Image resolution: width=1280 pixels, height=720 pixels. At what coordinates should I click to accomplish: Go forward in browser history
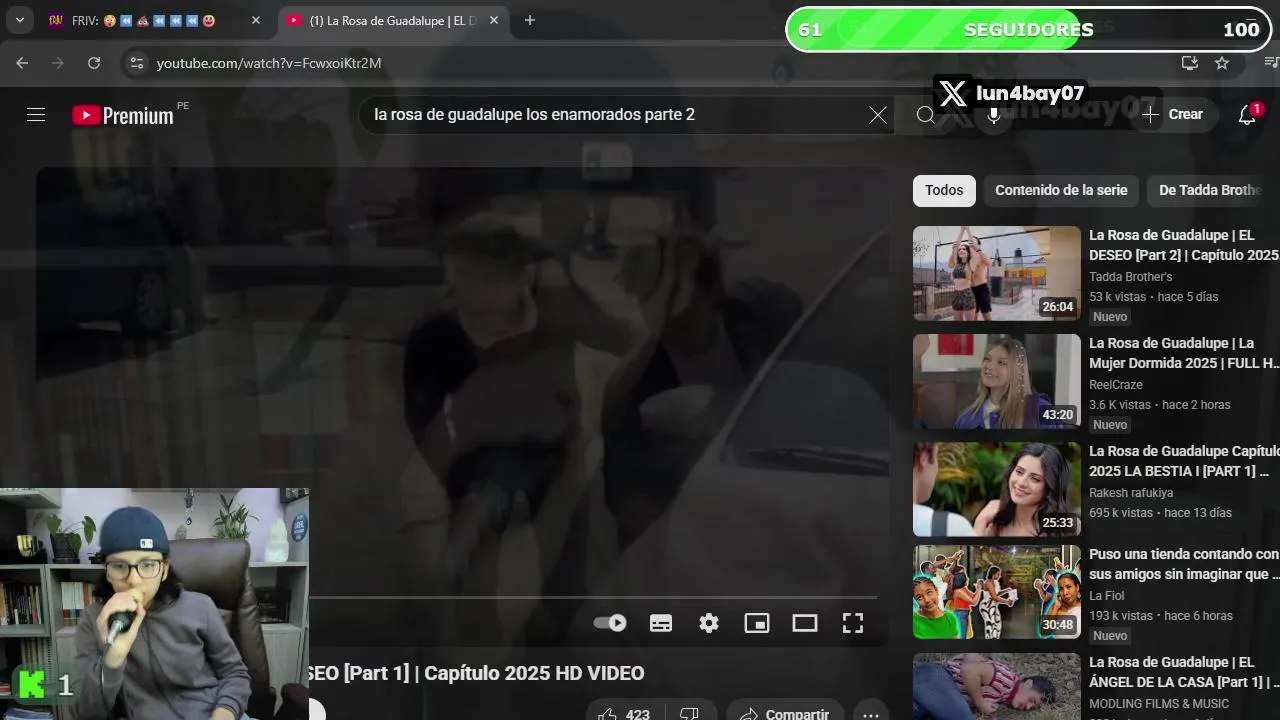point(58,63)
